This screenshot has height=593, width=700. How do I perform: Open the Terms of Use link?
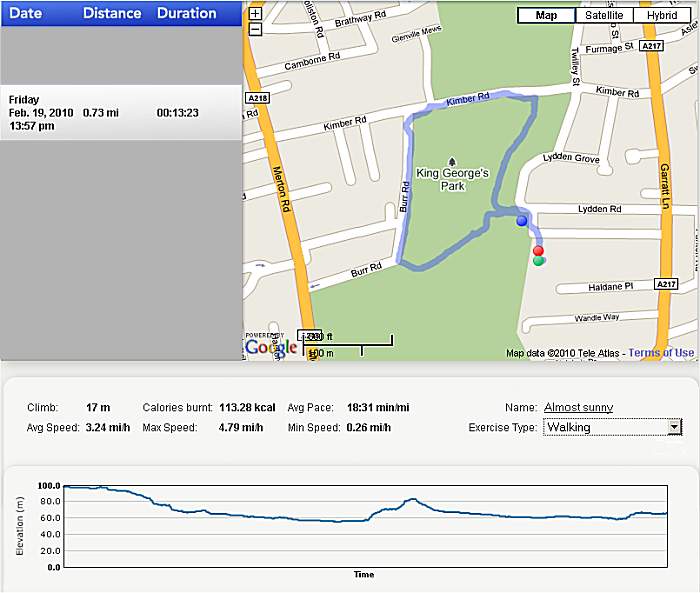point(661,353)
